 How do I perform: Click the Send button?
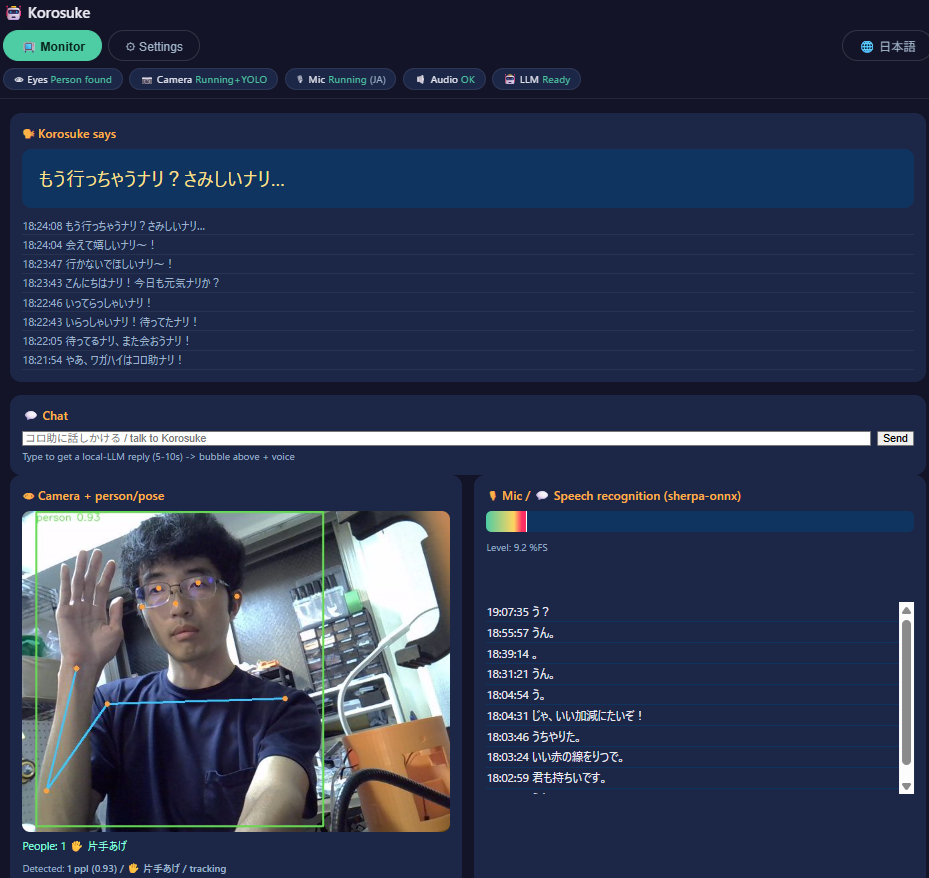[895, 438]
